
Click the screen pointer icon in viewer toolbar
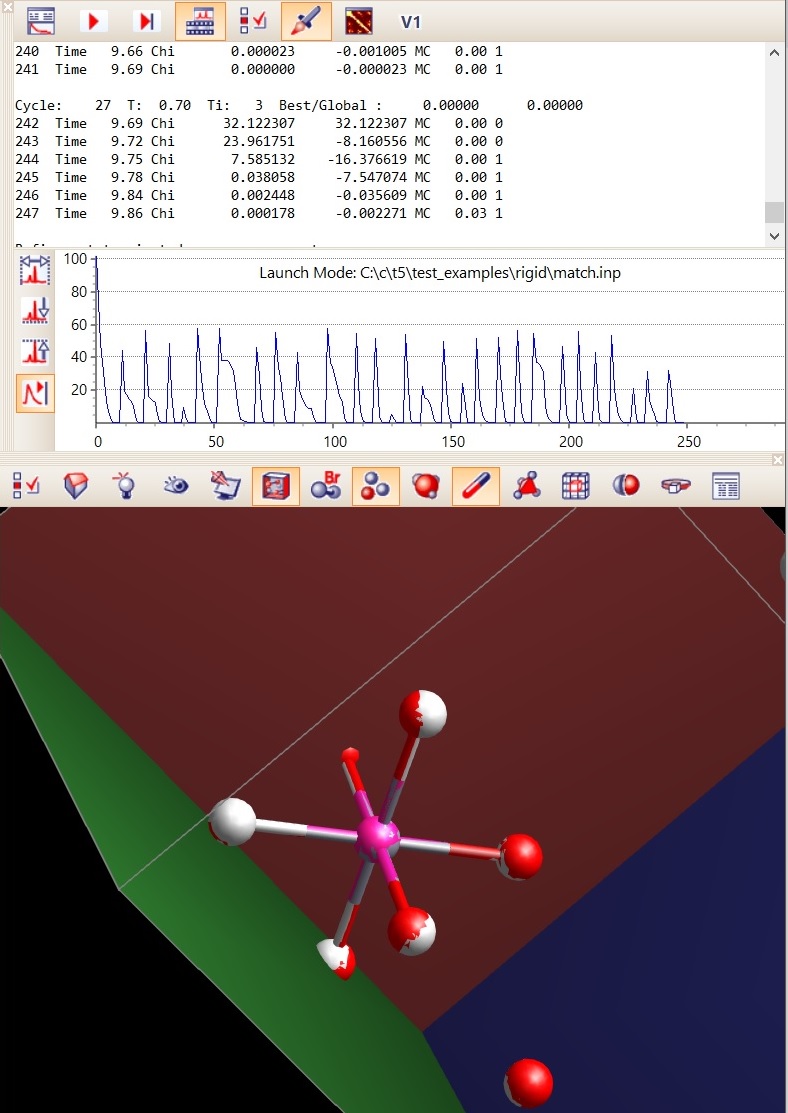(x=226, y=486)
